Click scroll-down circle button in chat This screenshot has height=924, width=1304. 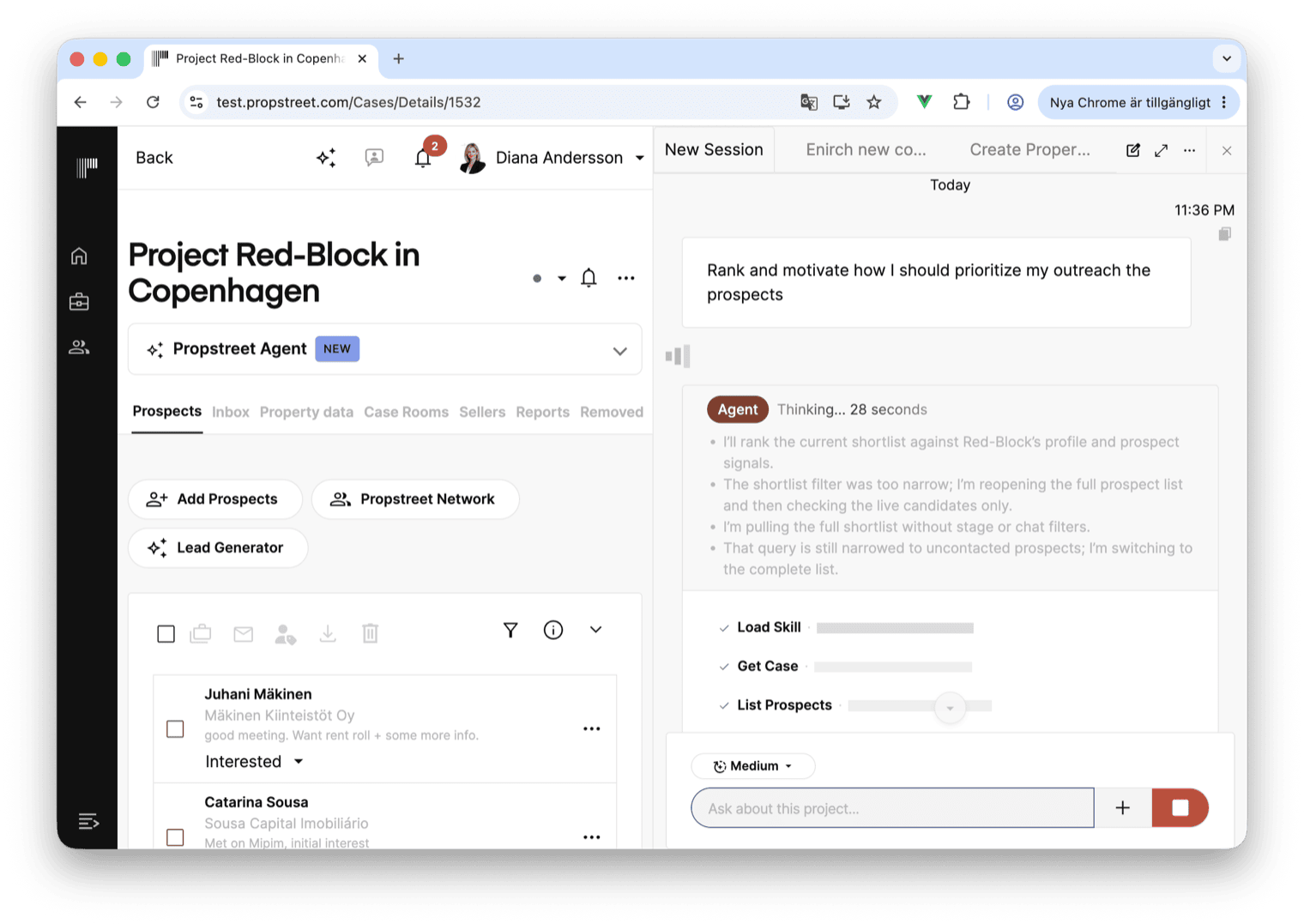[950, 708]
